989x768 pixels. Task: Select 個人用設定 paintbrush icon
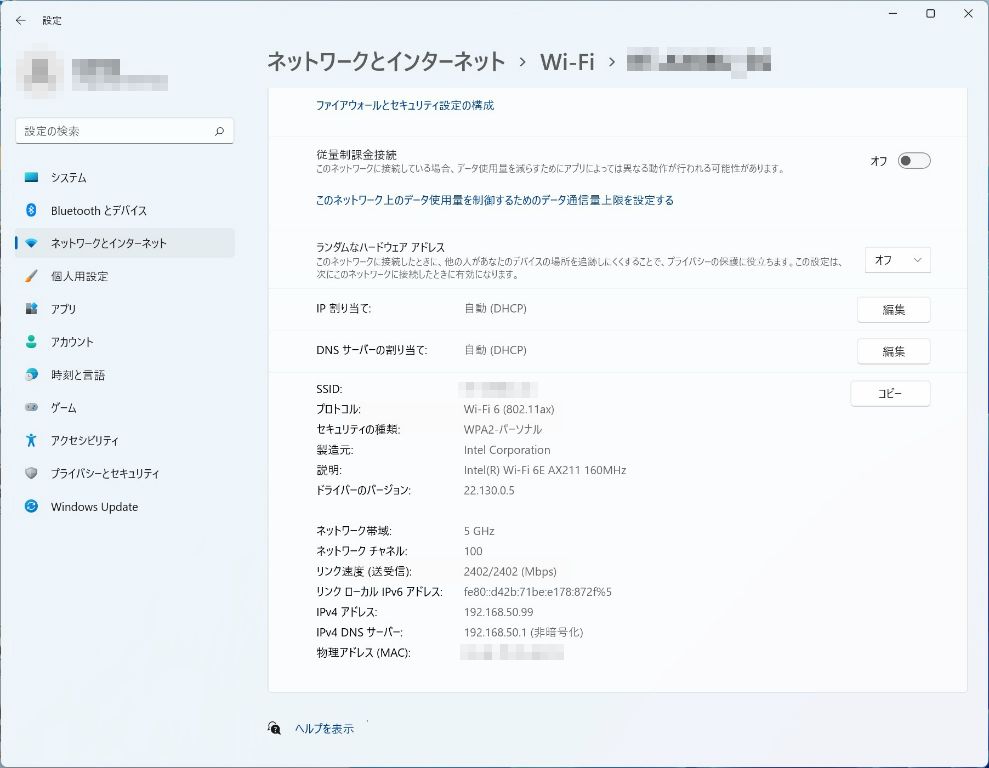tap(31, 276)
